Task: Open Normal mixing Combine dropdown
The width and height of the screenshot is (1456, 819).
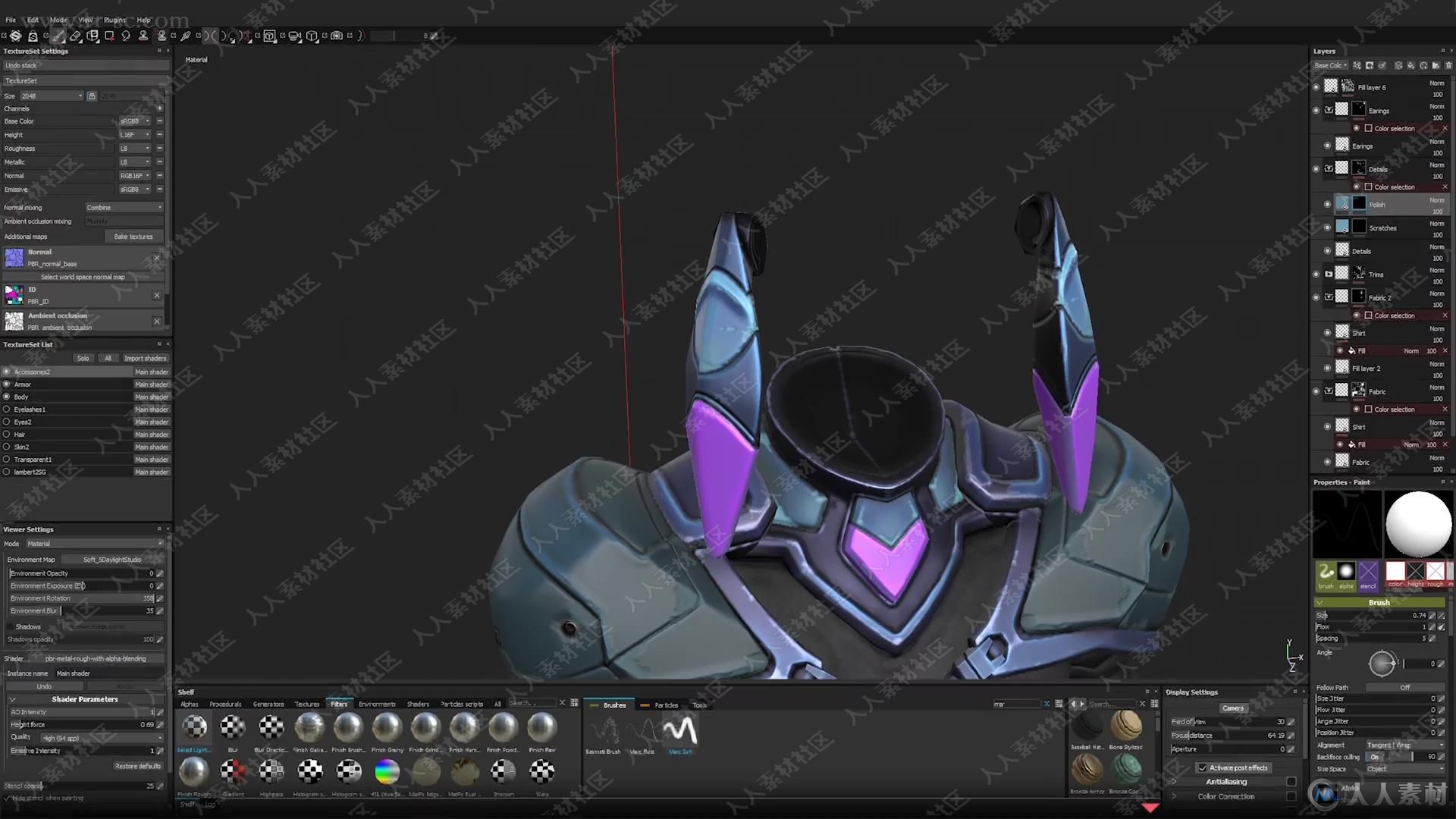Action: (x=124, y=207)
